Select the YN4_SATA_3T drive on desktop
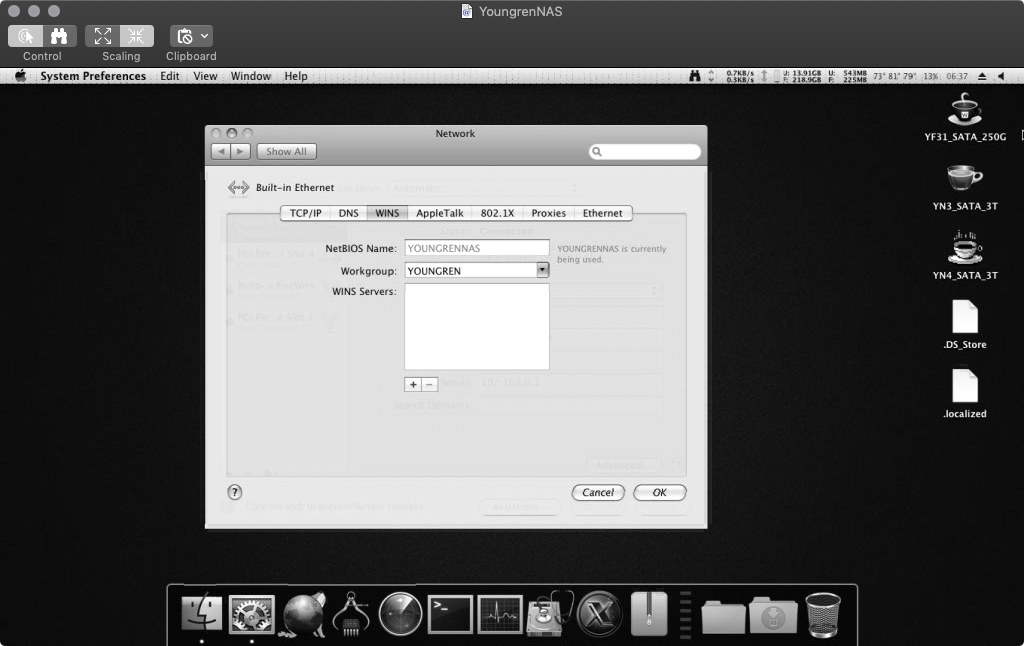This screenshot has height=646, width=1024. point(965,256)
